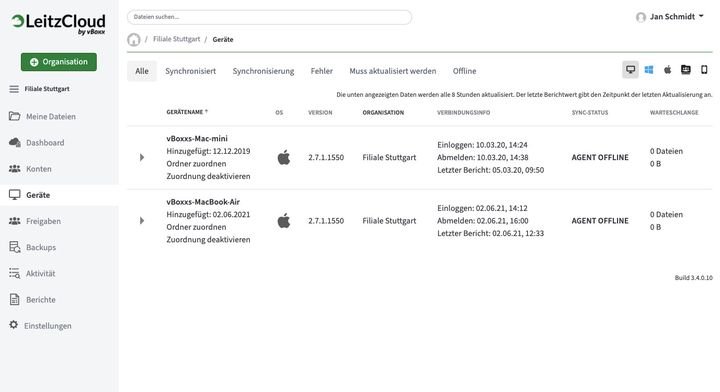Click Zuordnung deaktivieren for vBoxxs-Mac-mini
Image resolution: width=720 pixels, height=392 pixels.
pos(208,176)
